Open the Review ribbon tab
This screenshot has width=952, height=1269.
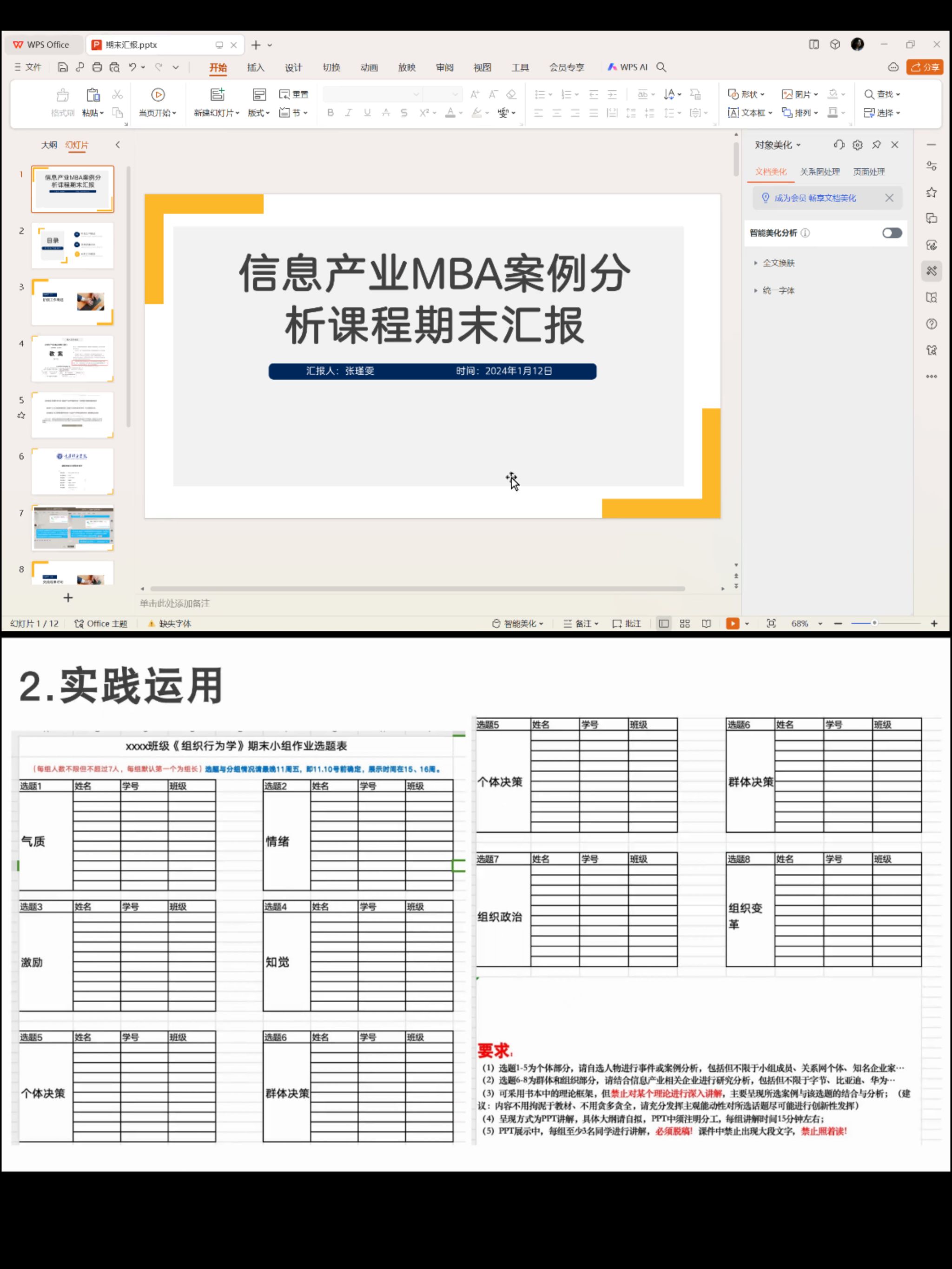pos(445,68)
